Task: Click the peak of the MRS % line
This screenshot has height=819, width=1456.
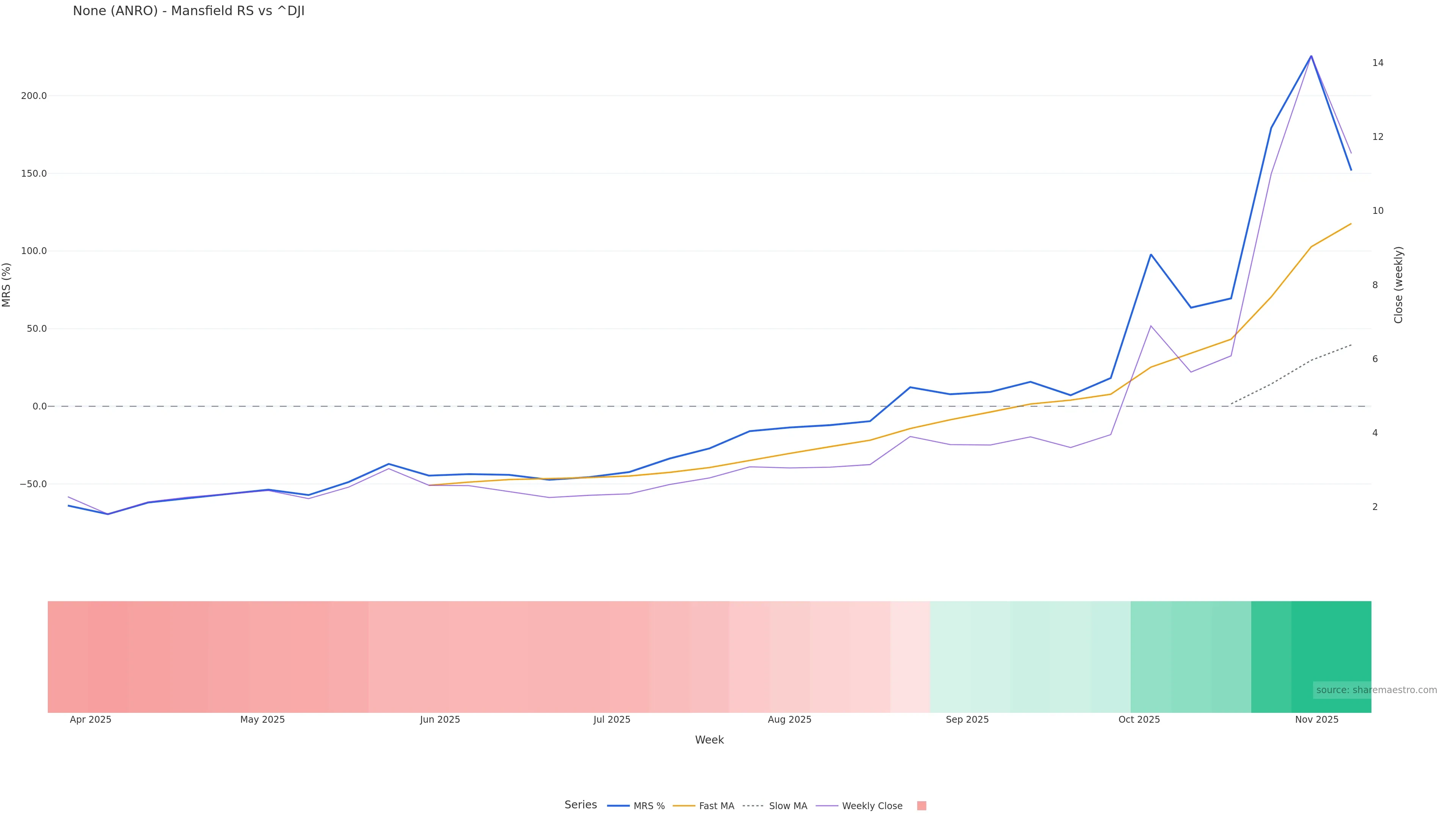Action: [1311, 56]
